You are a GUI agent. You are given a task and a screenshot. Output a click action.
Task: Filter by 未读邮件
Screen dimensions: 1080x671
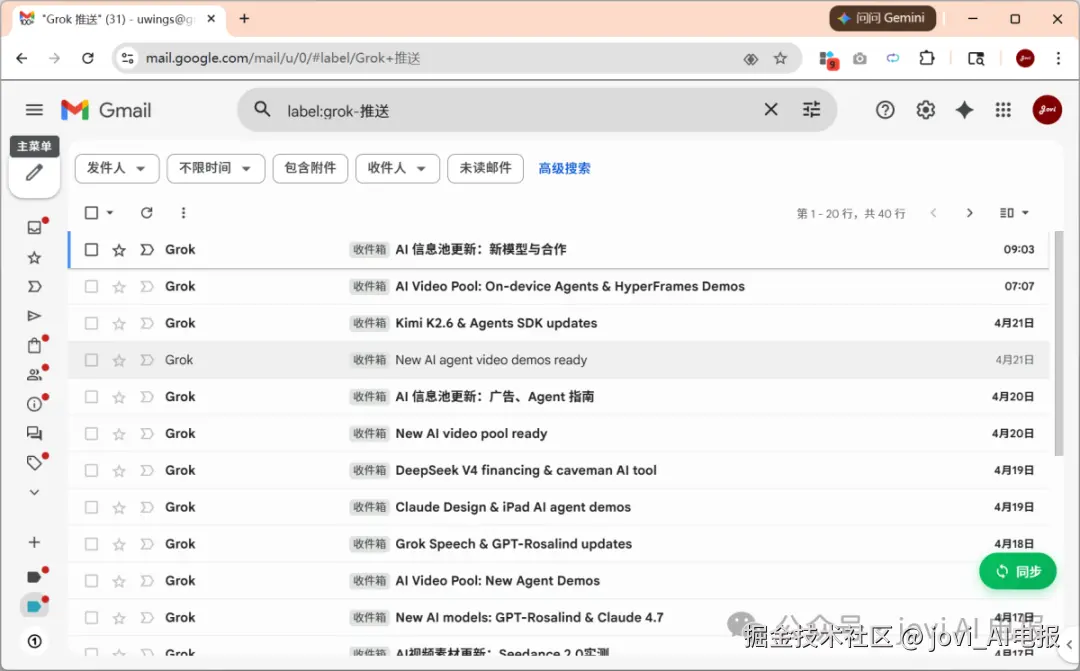click(485, 168)
